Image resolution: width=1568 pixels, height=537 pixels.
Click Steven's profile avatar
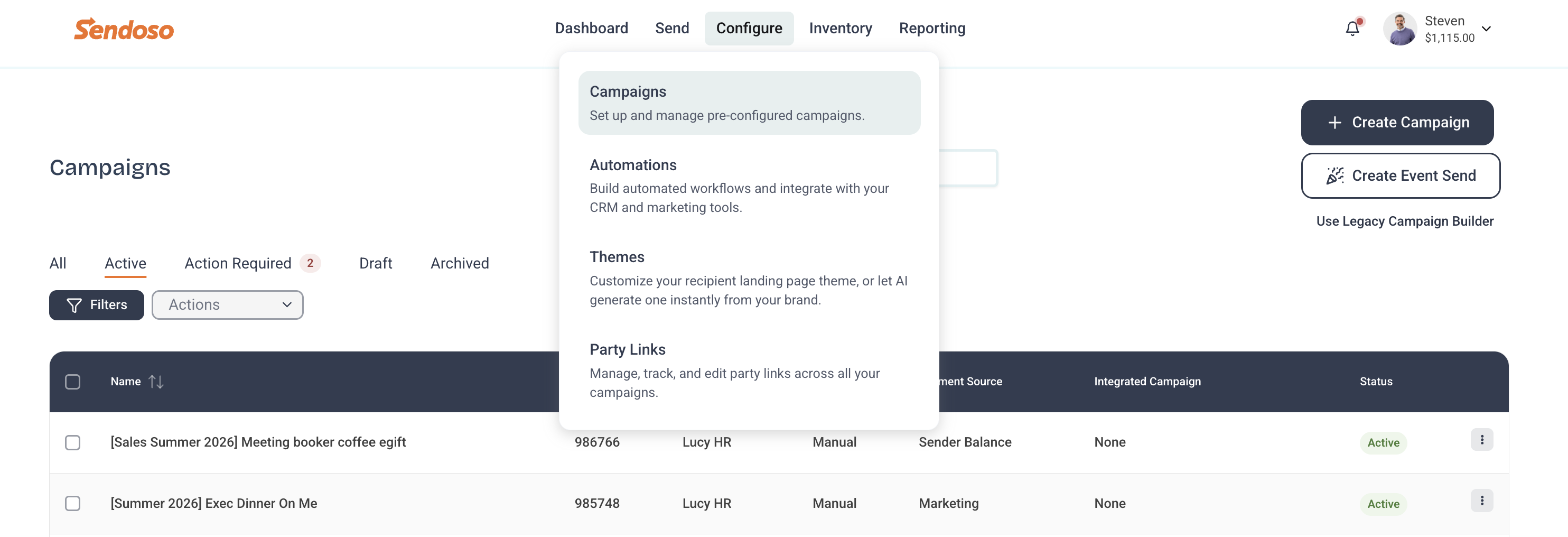pos(1399,29)
